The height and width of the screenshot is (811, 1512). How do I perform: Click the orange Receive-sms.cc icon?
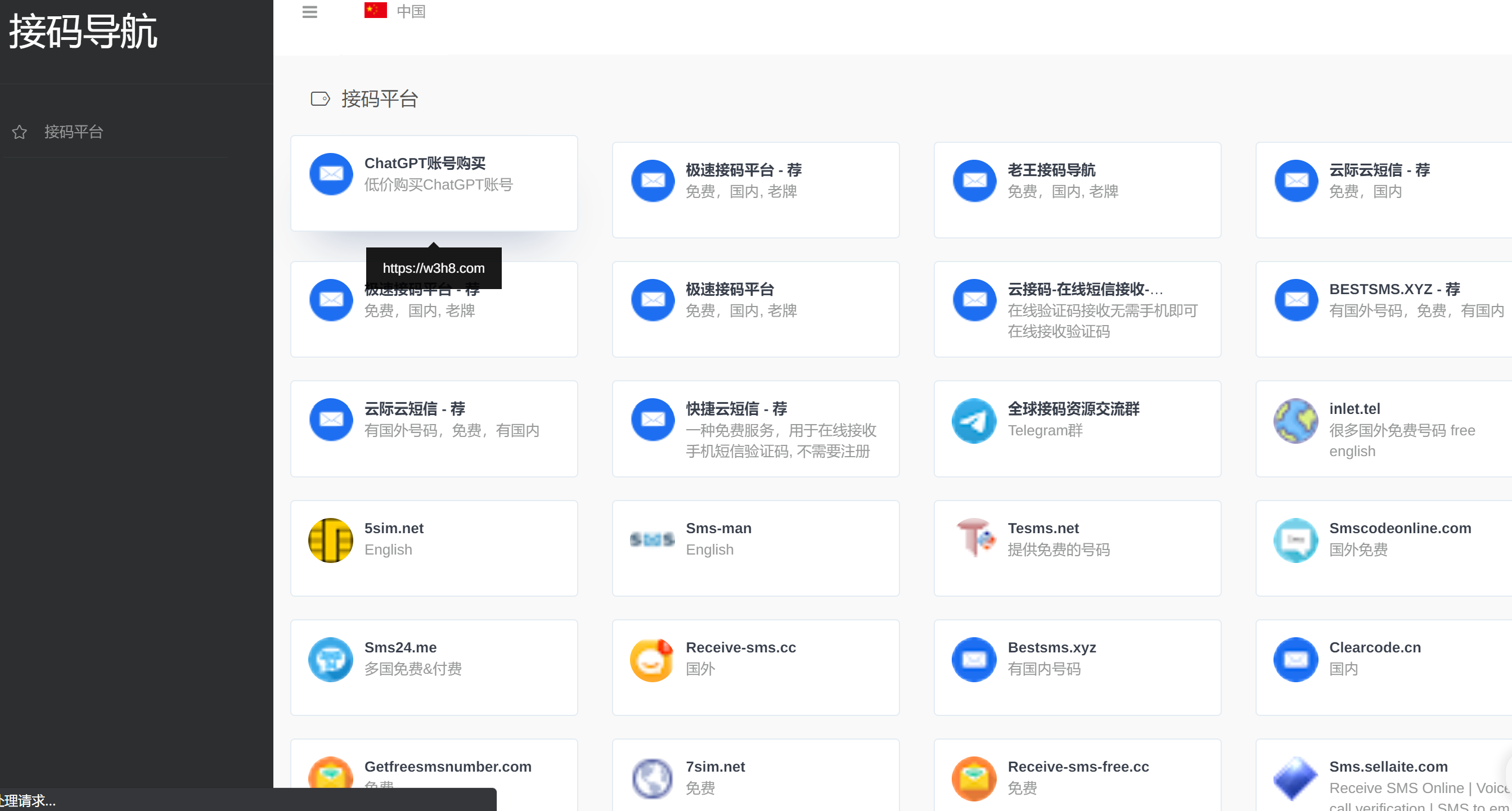tap(651, 660)
